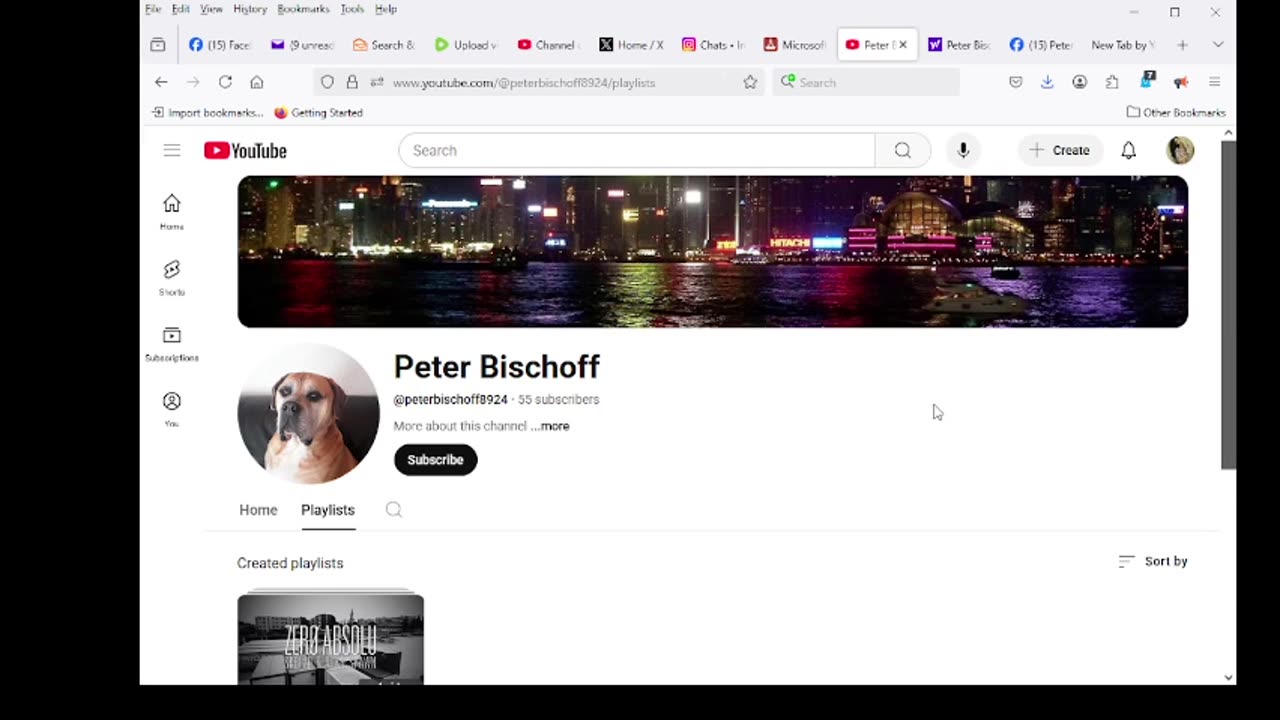
Task: Click the YouTube search magnifier button
Action: pos(903,150)
